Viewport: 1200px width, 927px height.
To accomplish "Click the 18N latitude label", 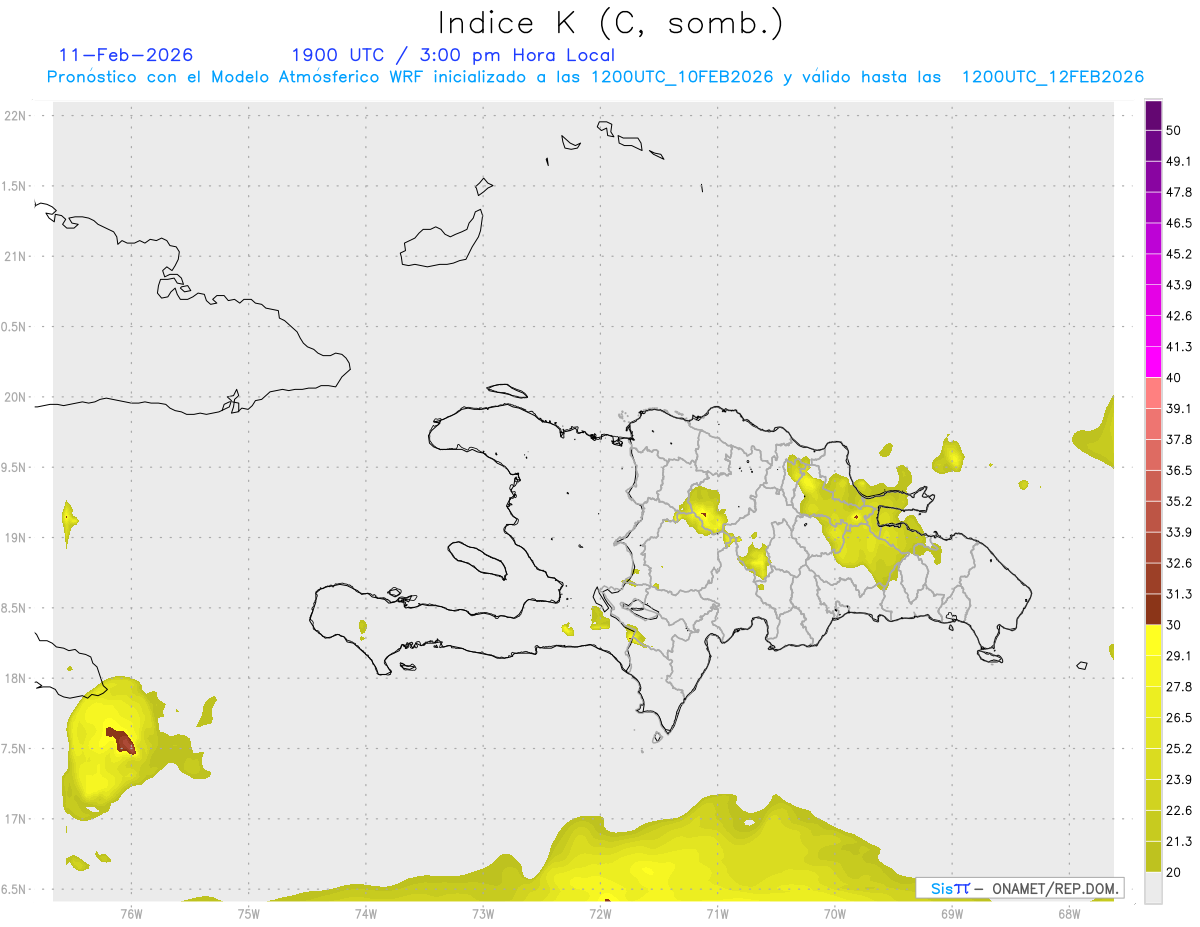I will tap(17, 678).
